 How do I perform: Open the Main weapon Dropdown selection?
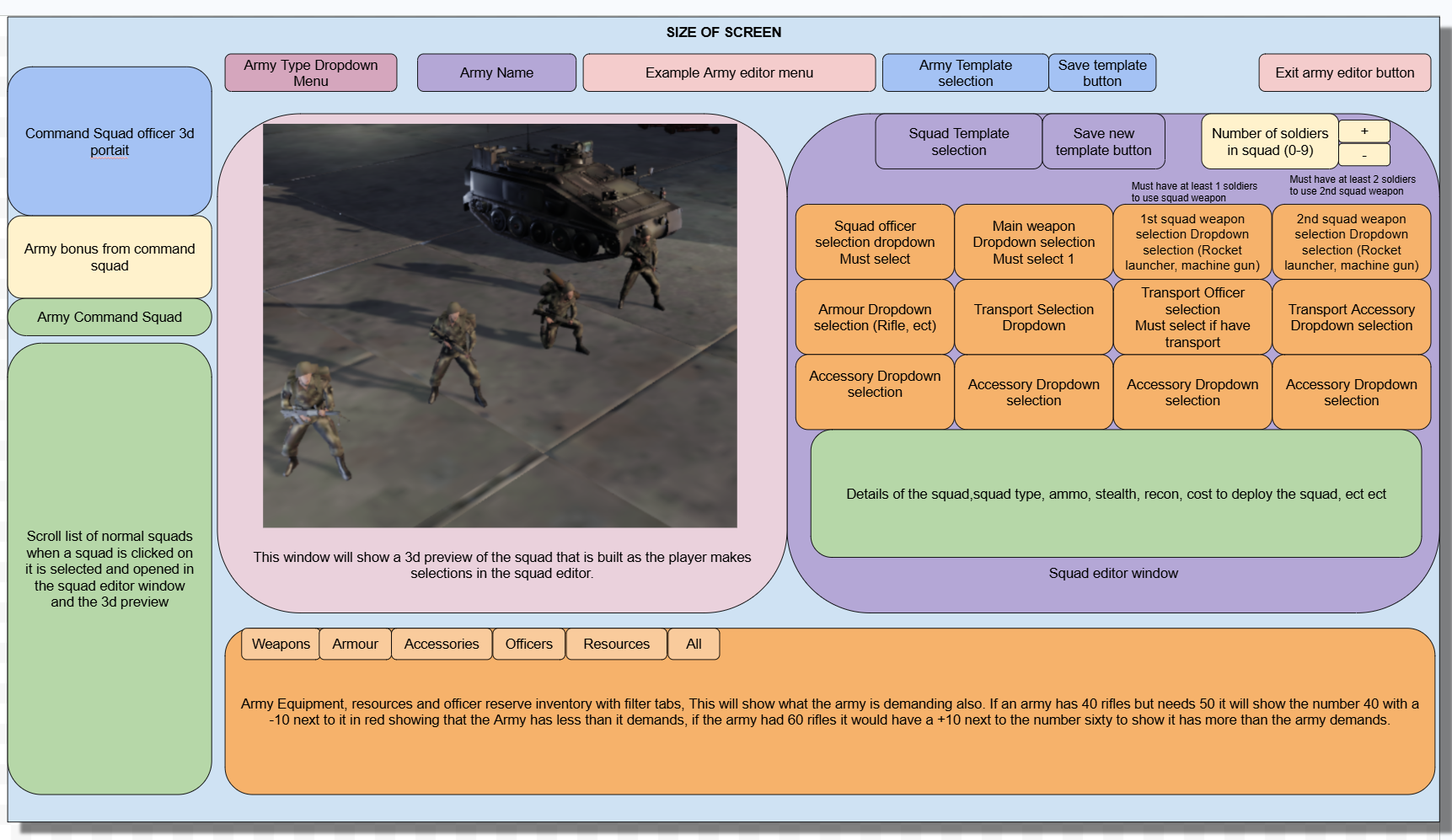click(1033, 242)
